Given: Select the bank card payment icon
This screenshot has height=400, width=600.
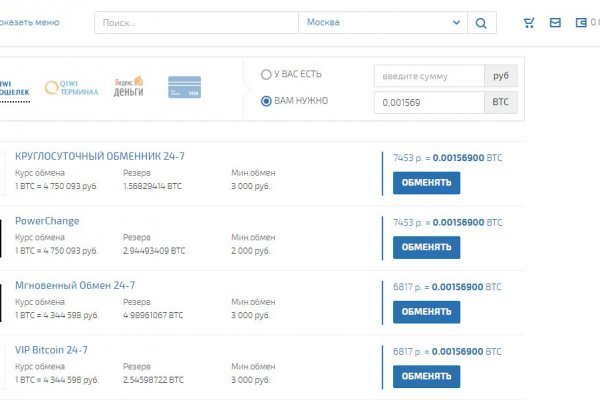Looking at the screenshot, I should tap(184, 87).
